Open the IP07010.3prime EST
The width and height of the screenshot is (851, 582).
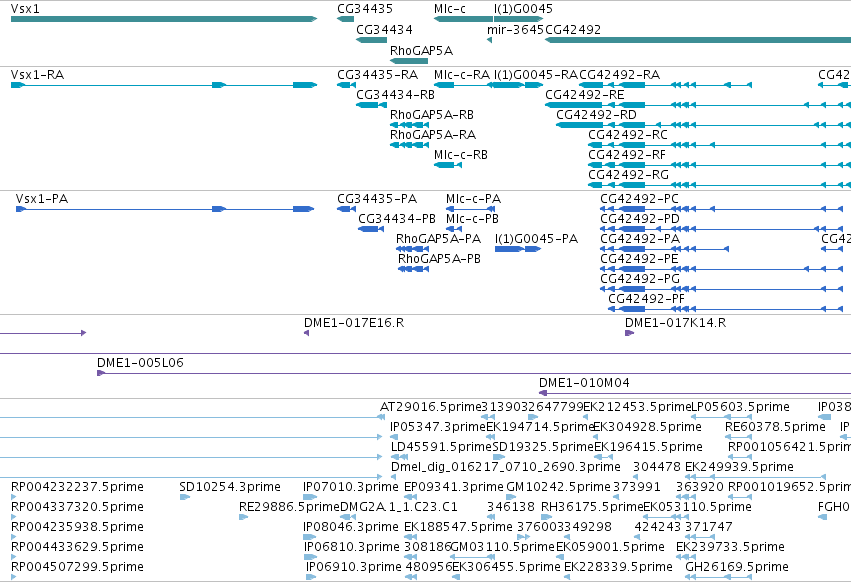point(310,497)
